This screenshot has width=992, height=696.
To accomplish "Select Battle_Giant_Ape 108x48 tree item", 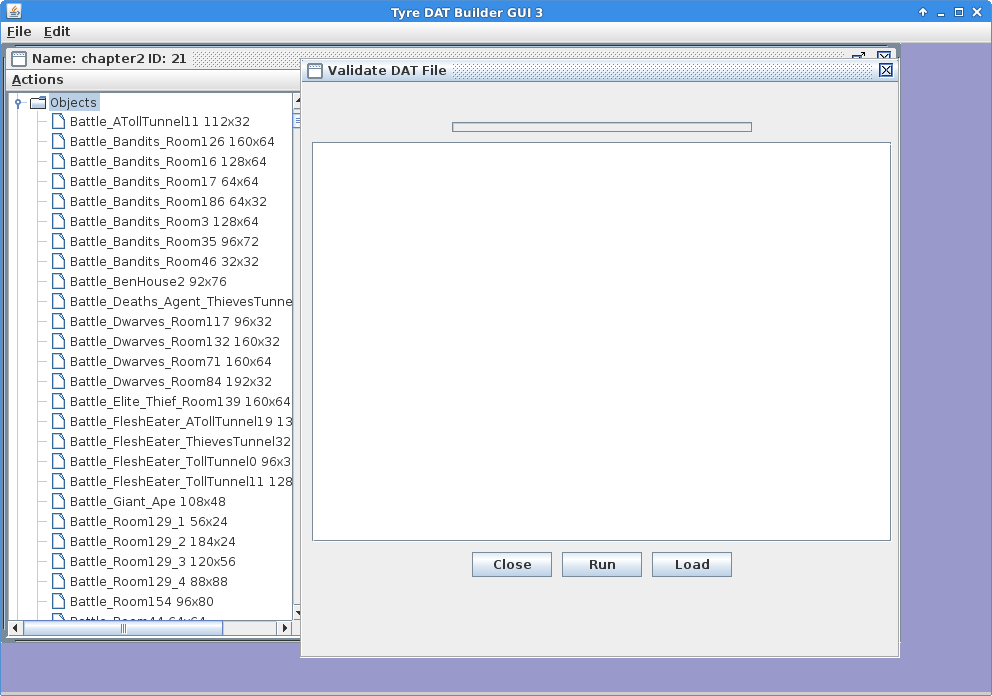I will (147, 502).
